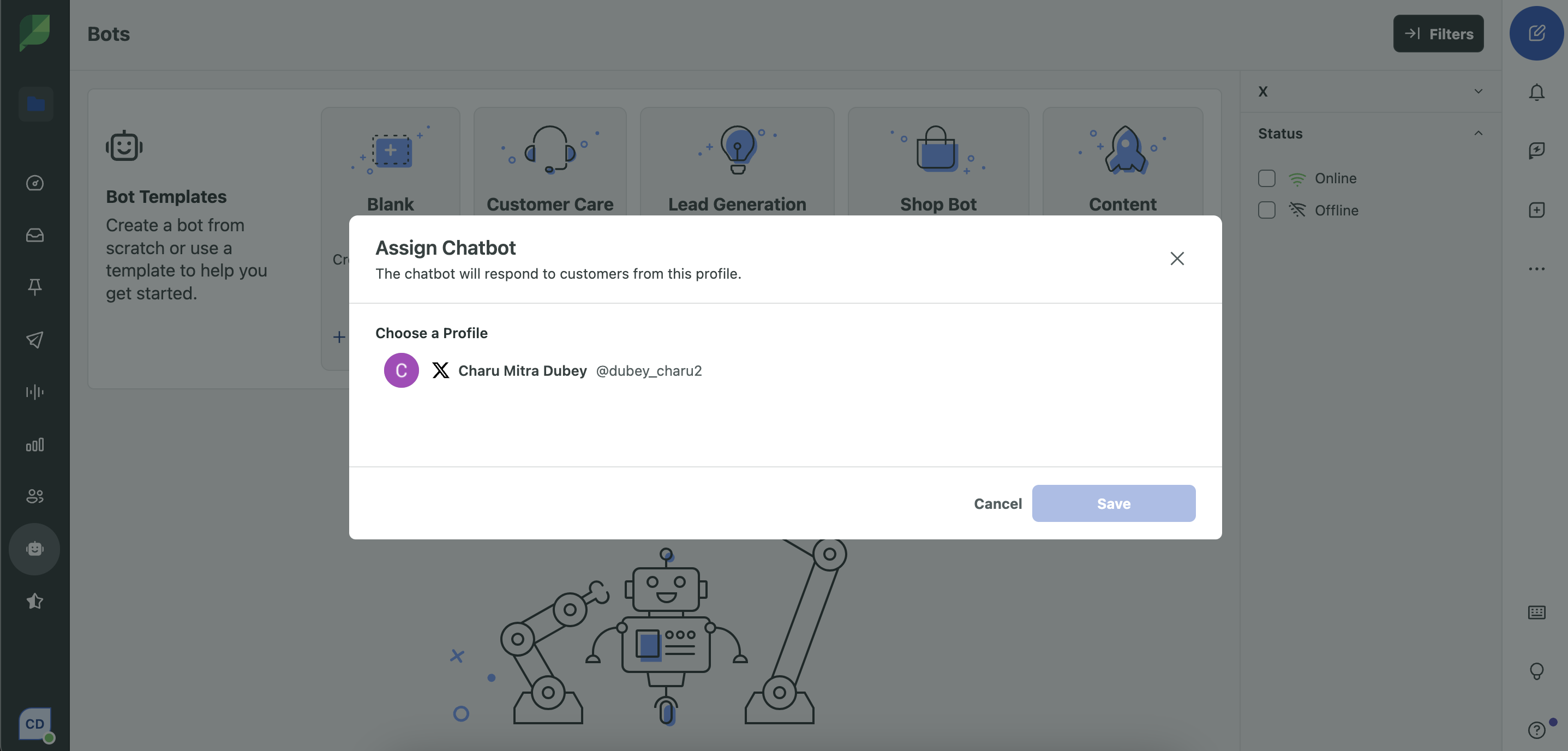Click the keyboard shortcuts icon
The width and height of the screenshot is (1568, 751).
[1536, 612]
